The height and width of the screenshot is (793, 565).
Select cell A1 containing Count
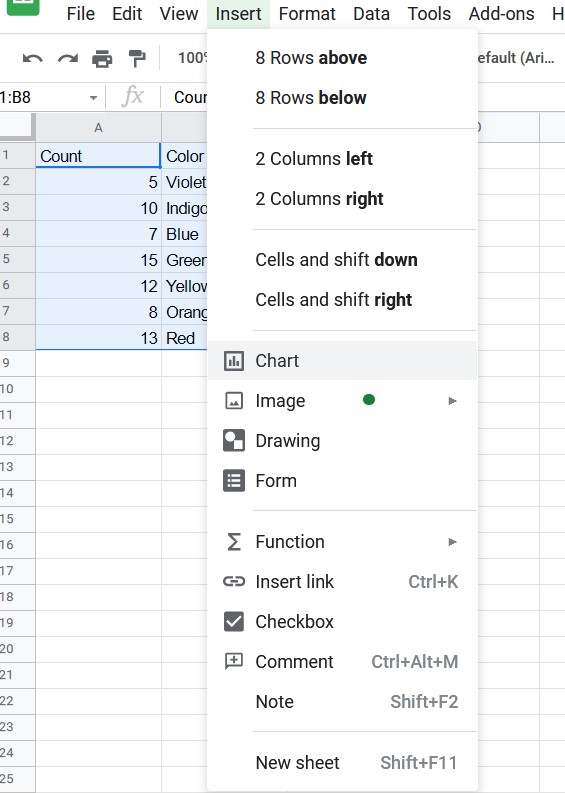[98, 155]
